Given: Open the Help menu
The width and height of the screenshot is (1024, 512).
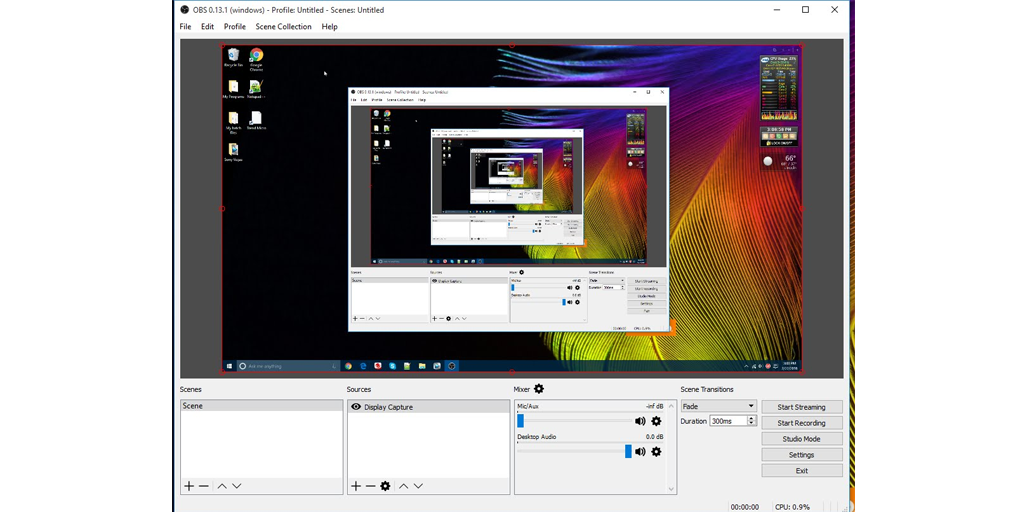Looking at the screenshot, I should coord(330,27).
